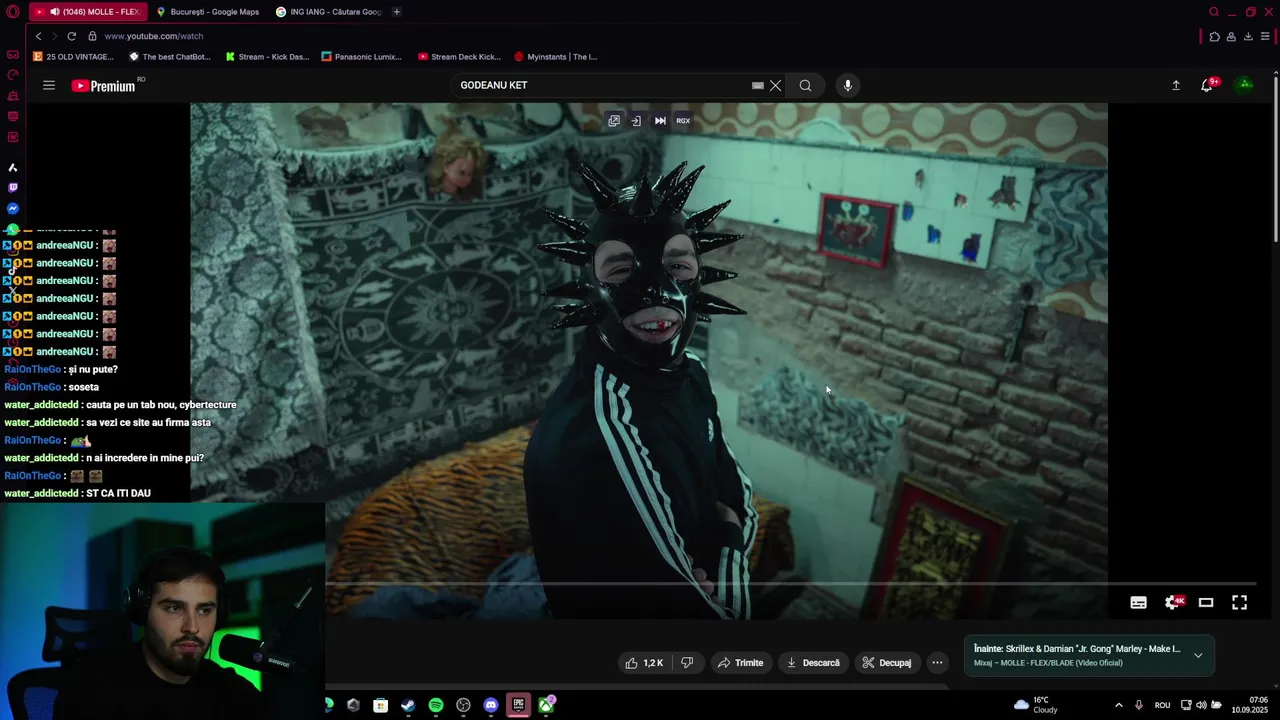Toggle the RGX overlay button on video
Image resolution: width=1280 pixels, height=720 pixels.
pos(683,120)
